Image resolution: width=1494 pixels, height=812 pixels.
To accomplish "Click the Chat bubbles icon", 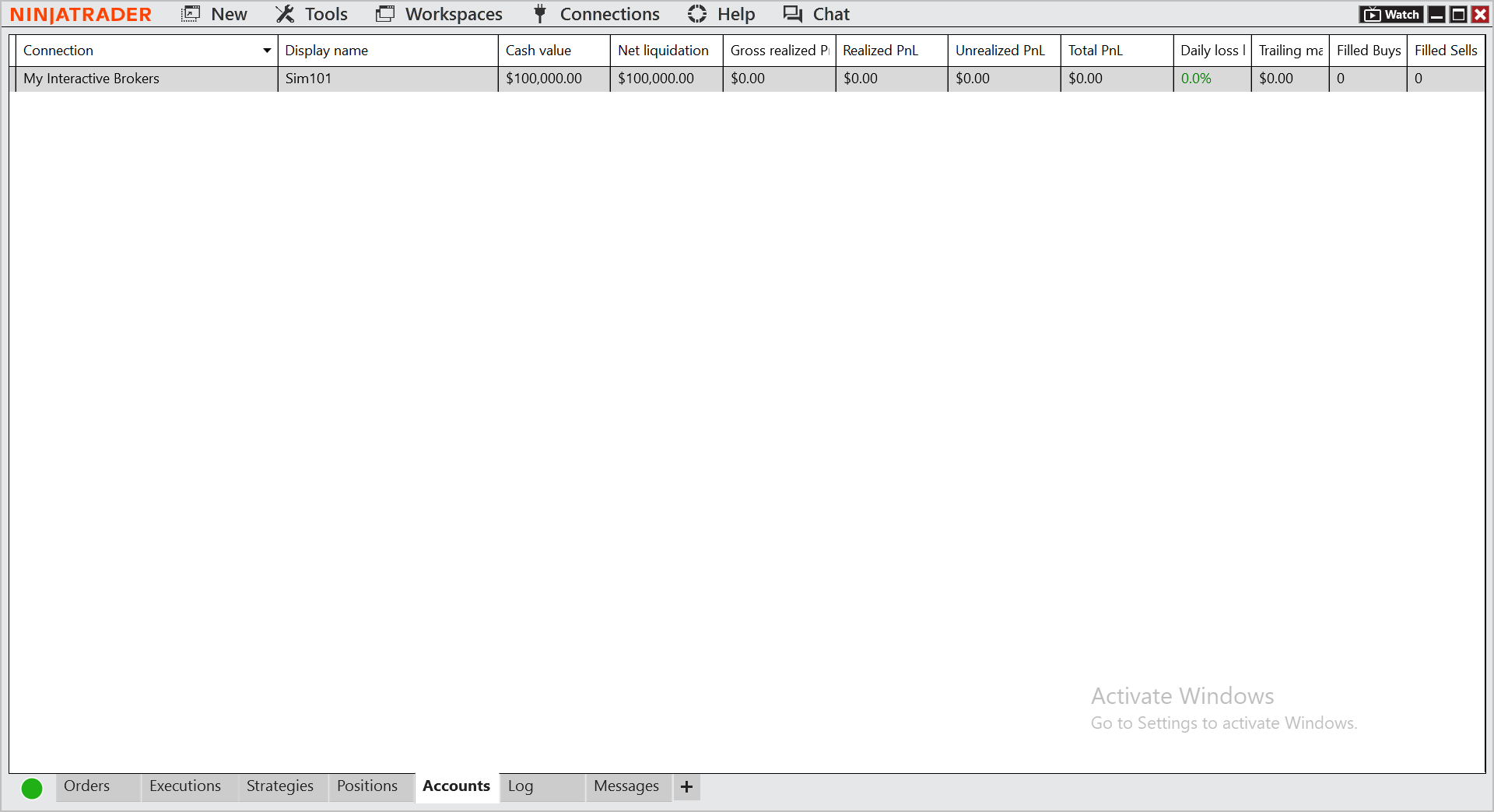I will (793, 14).
